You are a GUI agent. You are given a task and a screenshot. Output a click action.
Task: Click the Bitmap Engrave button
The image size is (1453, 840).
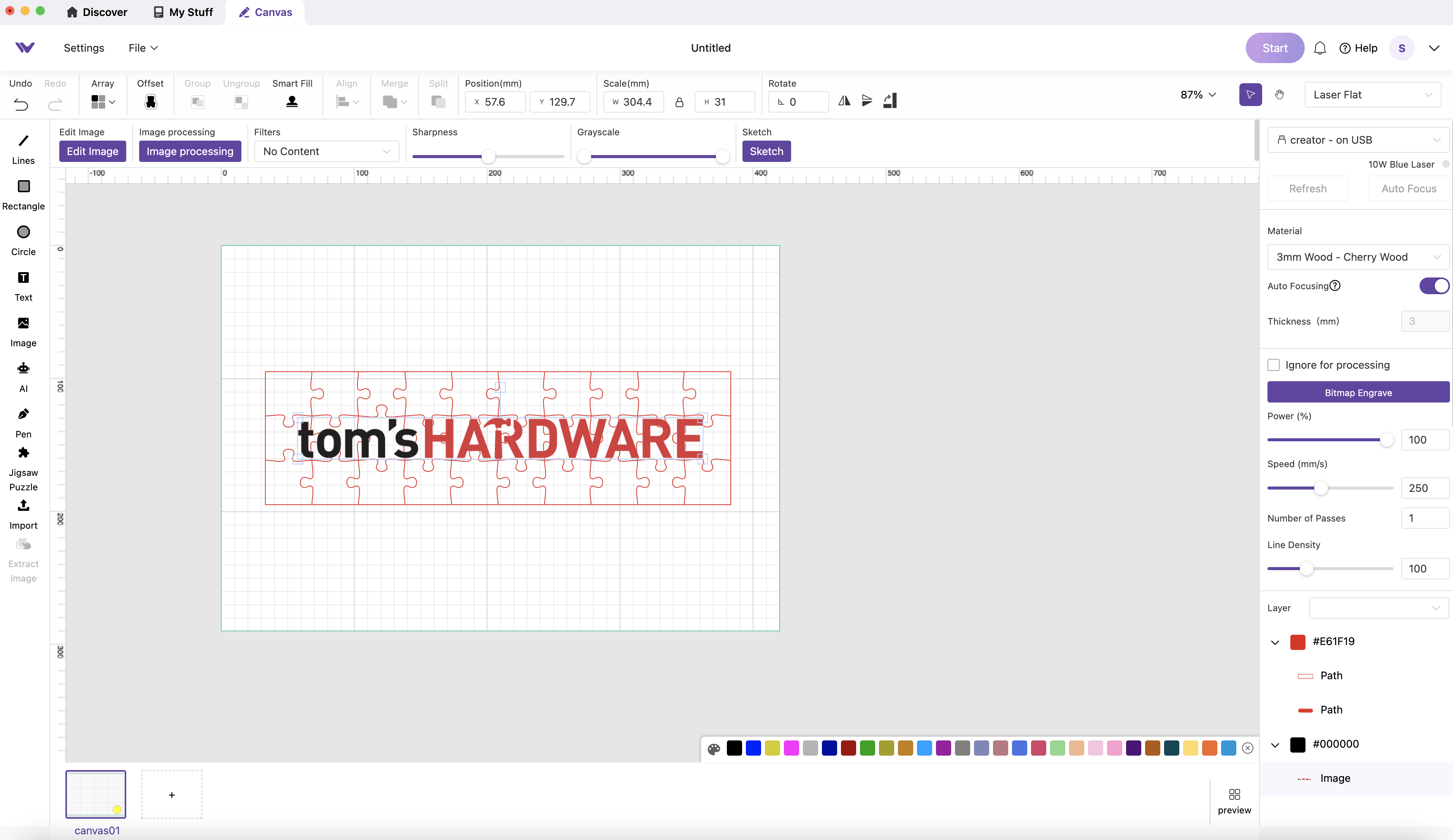click(1358, 393)
